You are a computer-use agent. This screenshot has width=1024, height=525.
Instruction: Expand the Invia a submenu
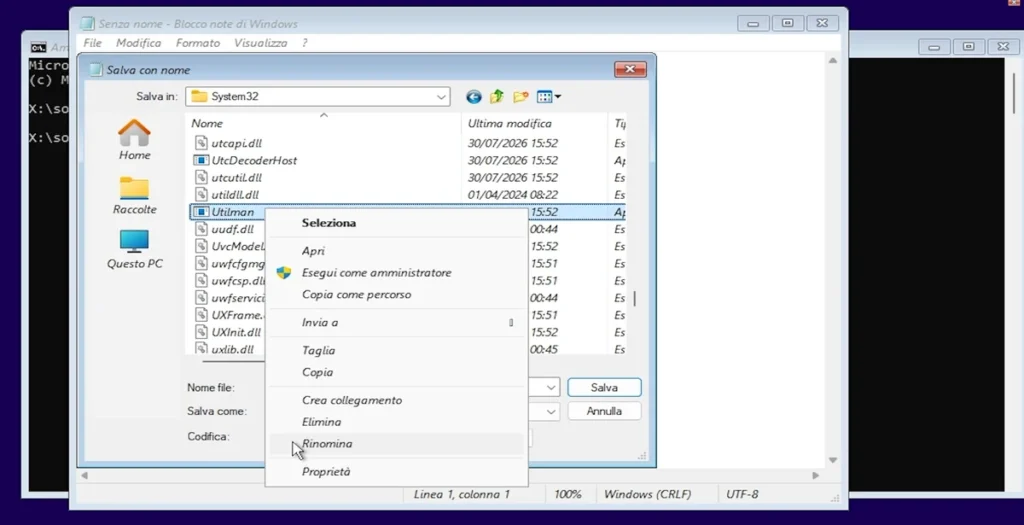point(396,323)
